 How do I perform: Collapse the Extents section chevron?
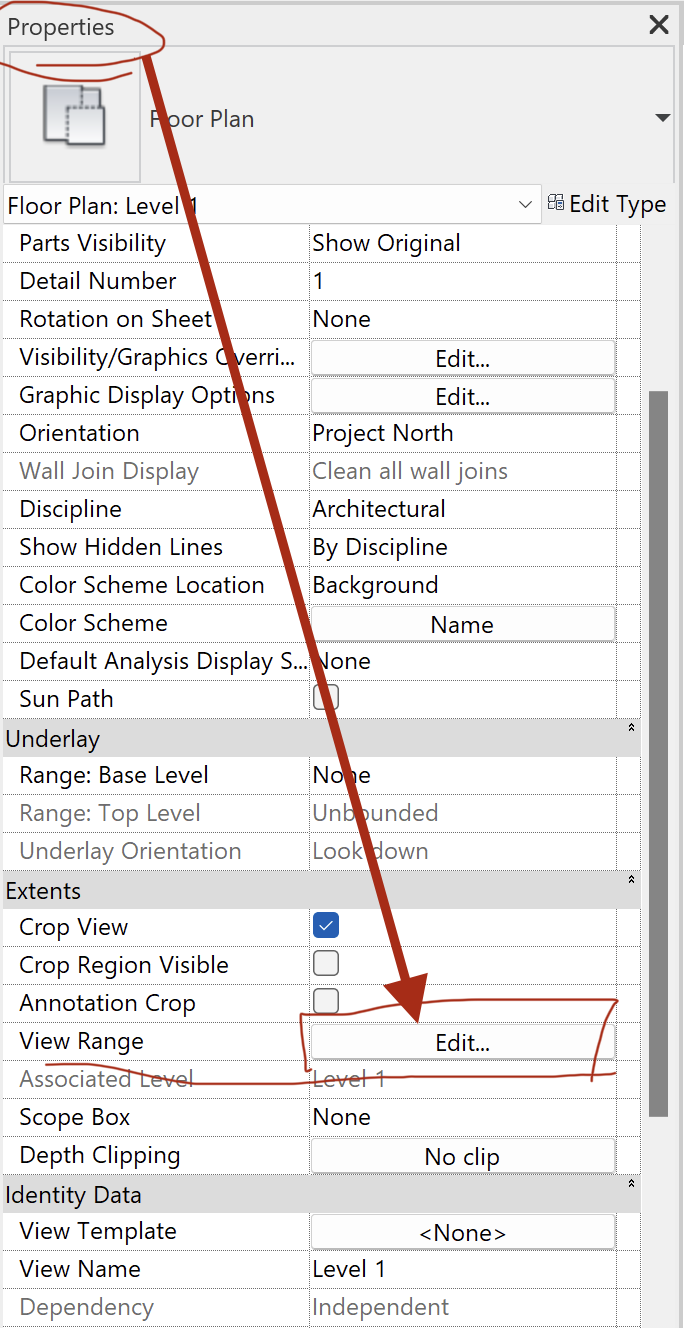pyautogui.click(x=631, y=881)
